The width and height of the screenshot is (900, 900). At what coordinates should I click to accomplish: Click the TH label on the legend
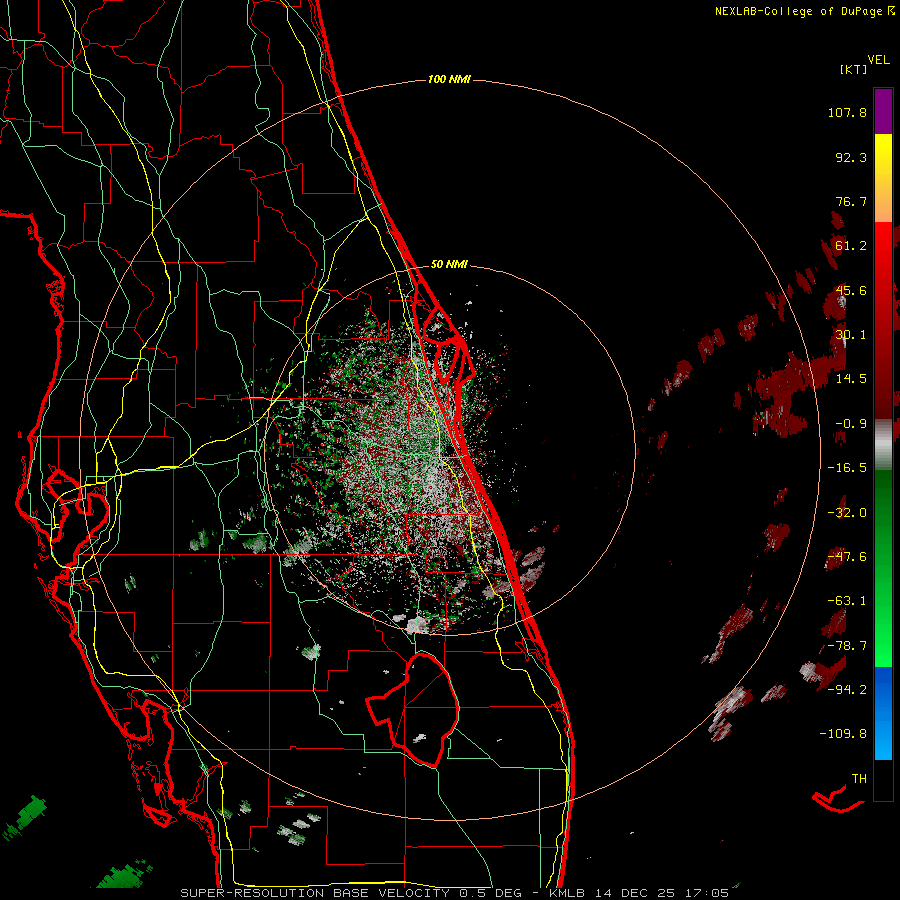[x=859, y=779]
